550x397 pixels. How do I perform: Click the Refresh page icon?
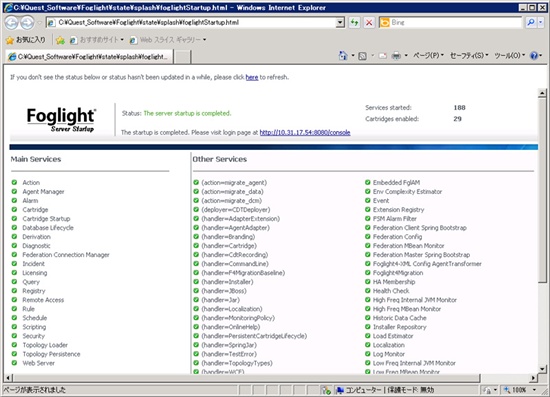tap(354, 23)
